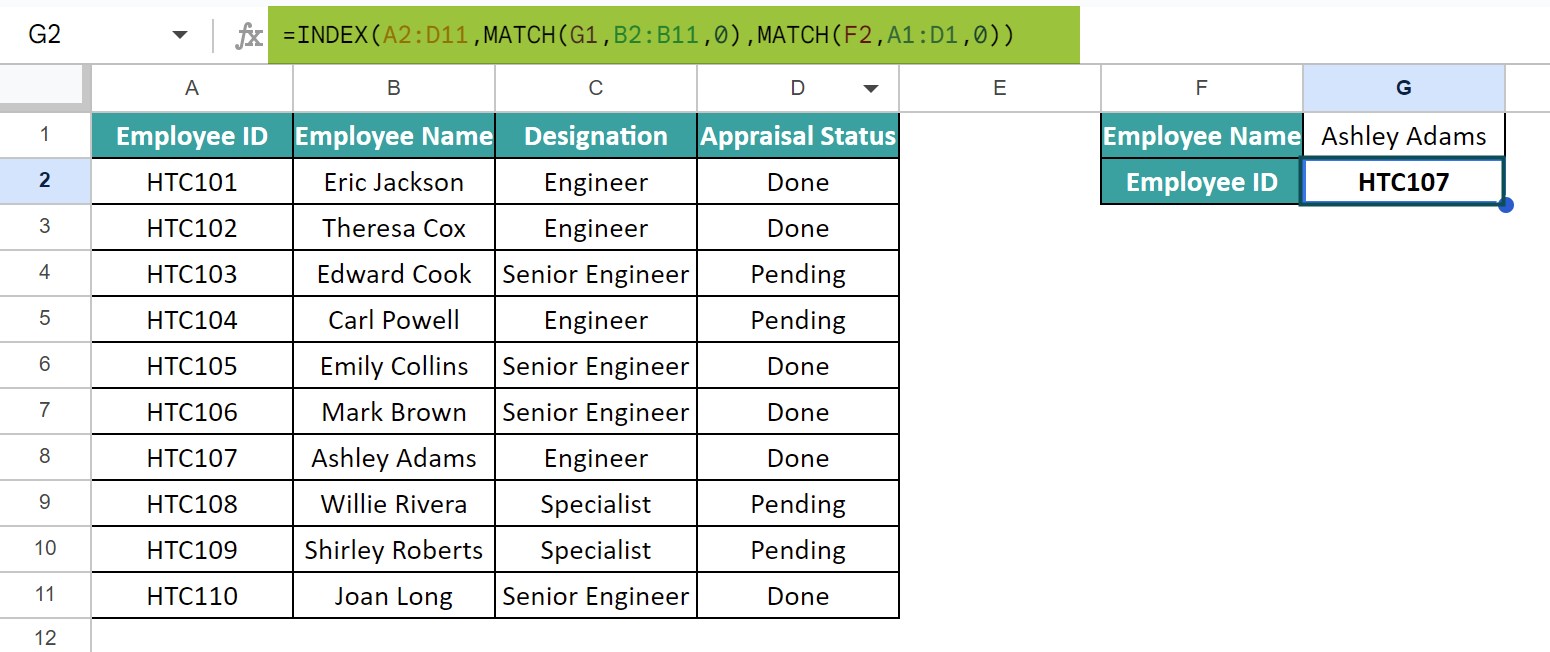Select cell HTC103 in column A
This screenshot has height=652, width=1550.
[x=192, y=274]
